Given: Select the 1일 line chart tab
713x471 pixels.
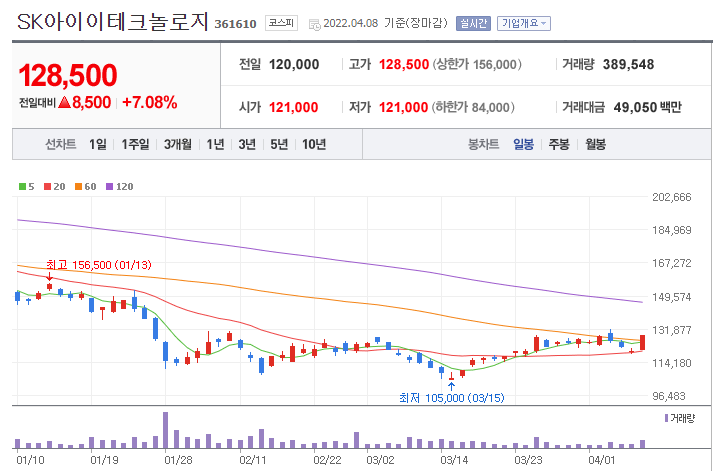Looking at the screenshot, I should pyautogui.click(x=98, y=145).
